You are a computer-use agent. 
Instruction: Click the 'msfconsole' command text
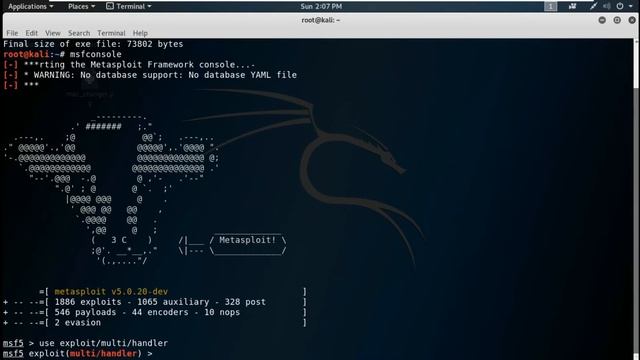pyautogui.click(x=96, y=54)
